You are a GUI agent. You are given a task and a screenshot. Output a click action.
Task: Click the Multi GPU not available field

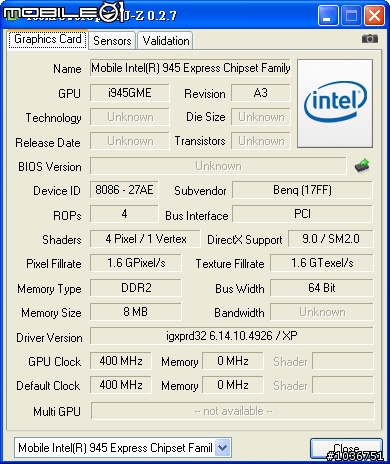pyautogui.click(x=233, y=411)
